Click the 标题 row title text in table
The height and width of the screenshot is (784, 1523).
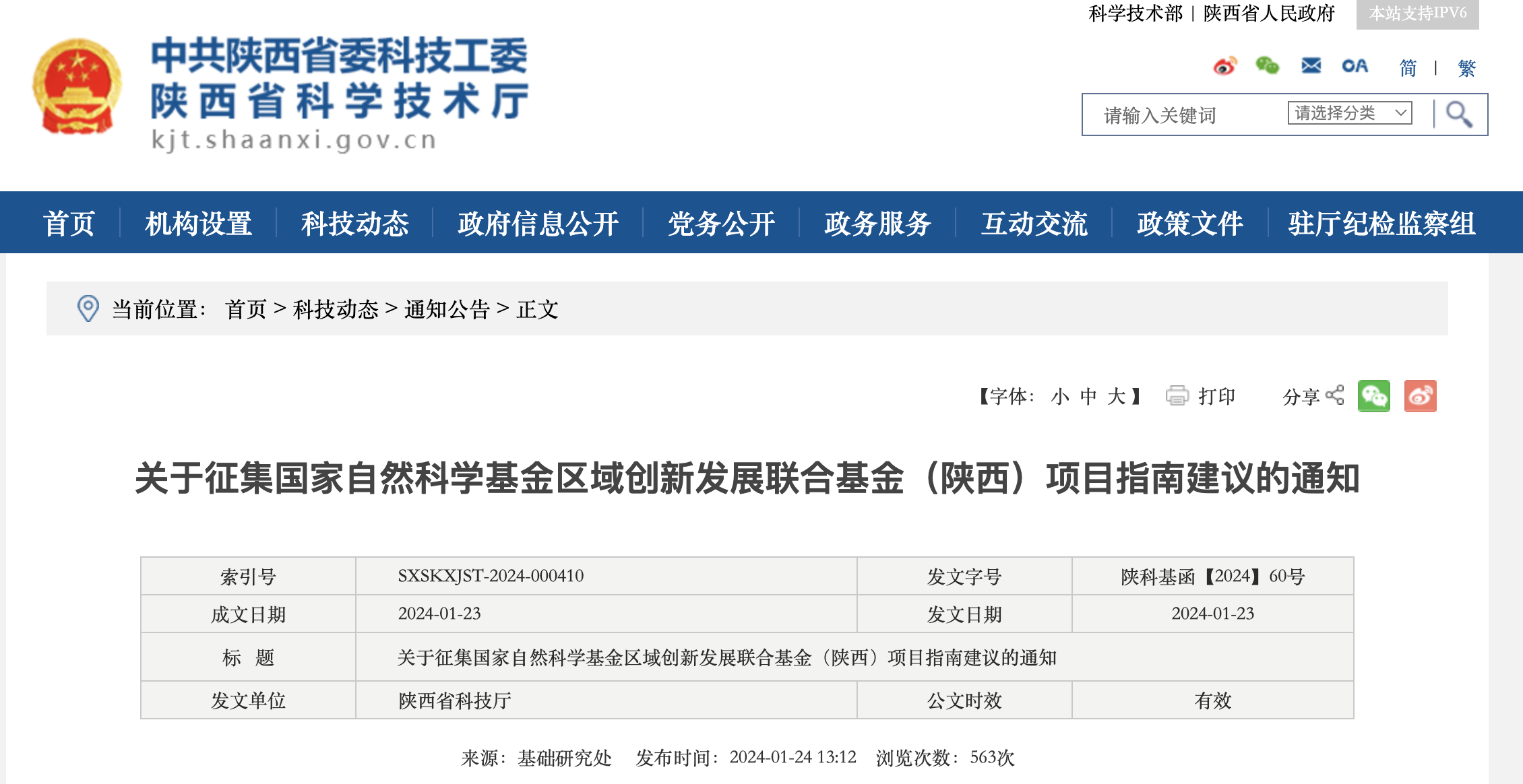click(727, 657)
